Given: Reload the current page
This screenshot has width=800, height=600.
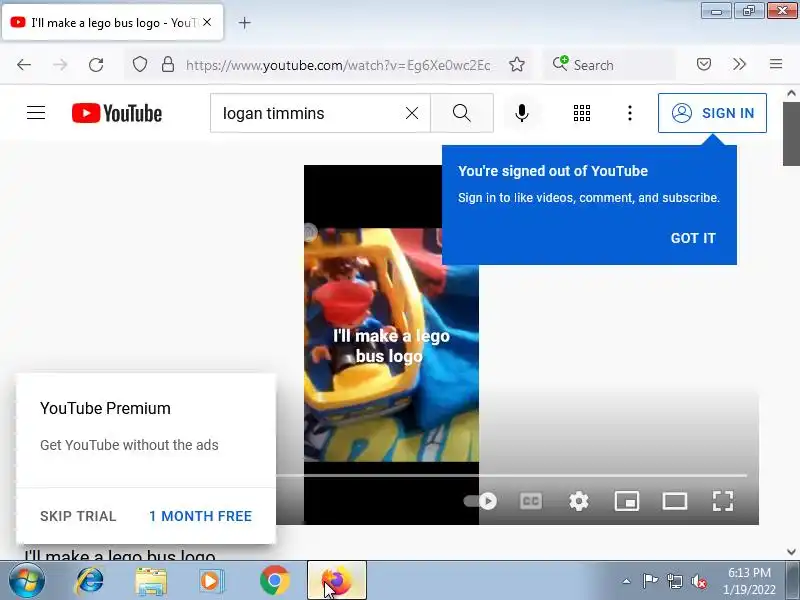Looking at the screenshot, I should pos(96,65).
